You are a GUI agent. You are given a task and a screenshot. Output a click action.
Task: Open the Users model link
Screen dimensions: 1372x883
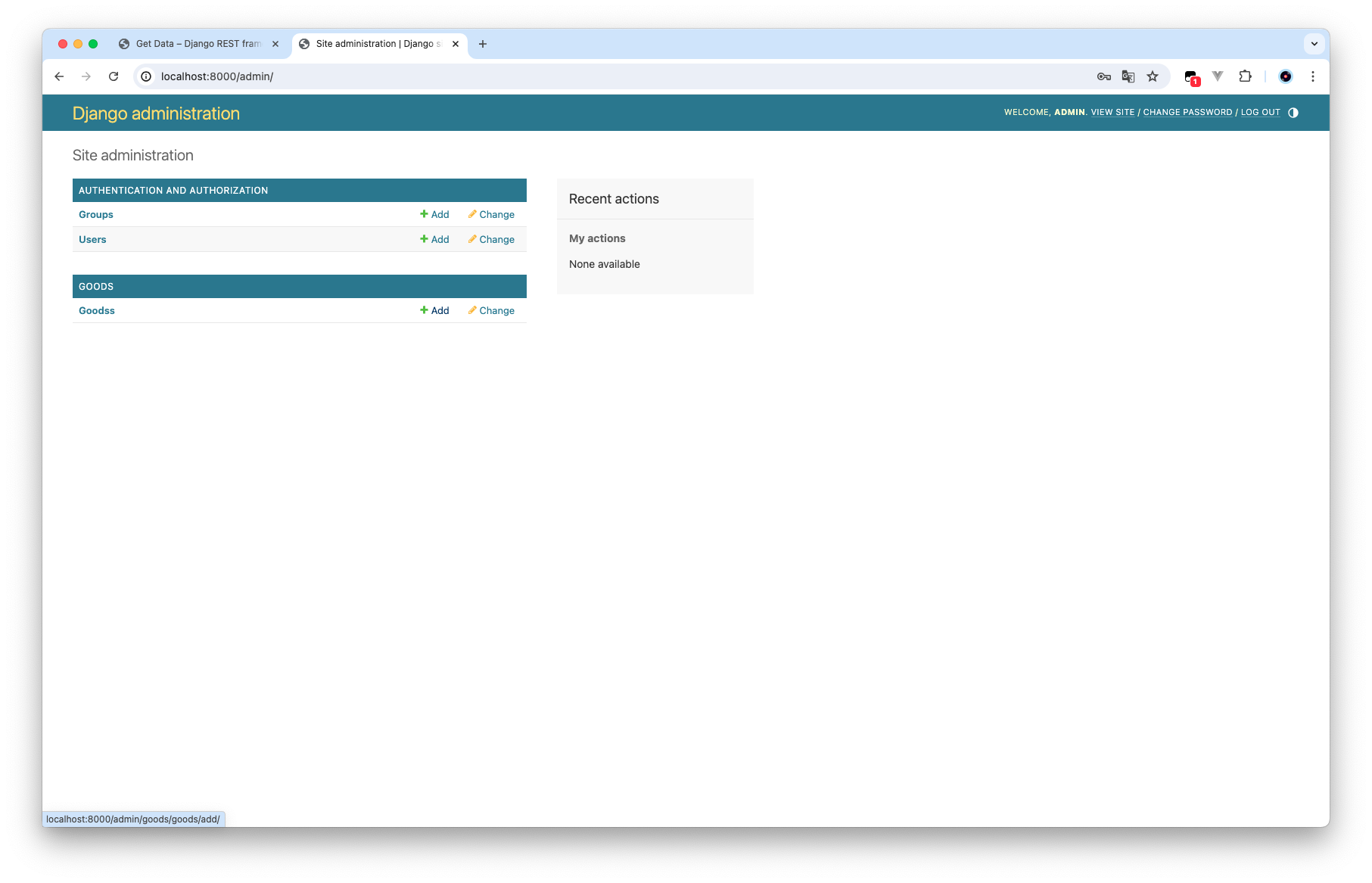point(92,240)
